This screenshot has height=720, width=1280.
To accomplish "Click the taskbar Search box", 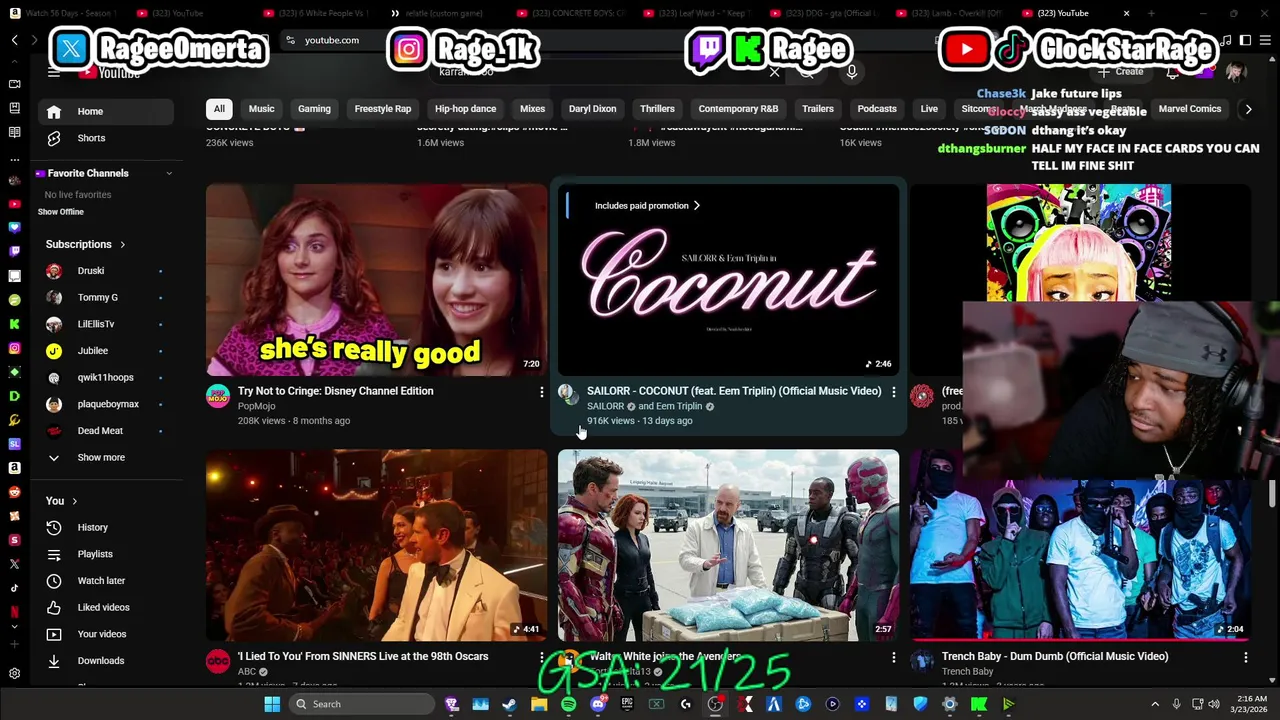I will tap(364, 704).
